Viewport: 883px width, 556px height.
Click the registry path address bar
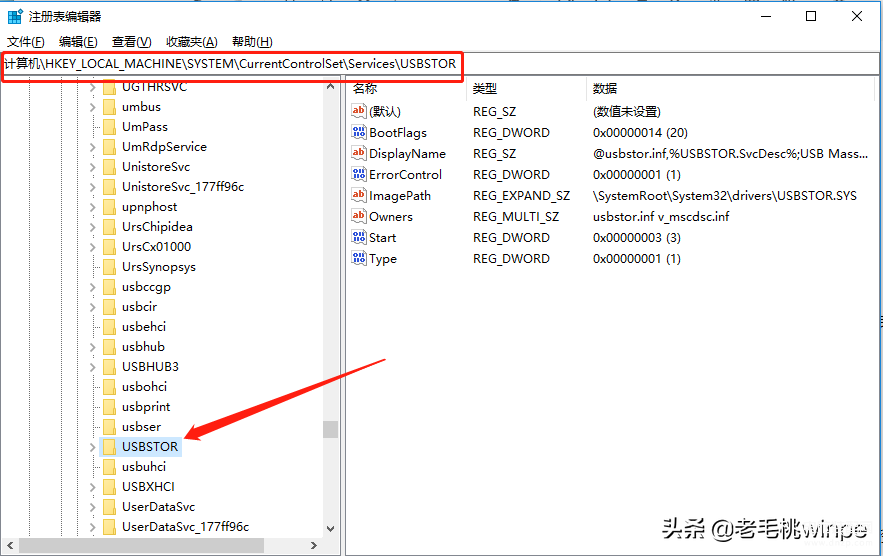tap(440, 64)
